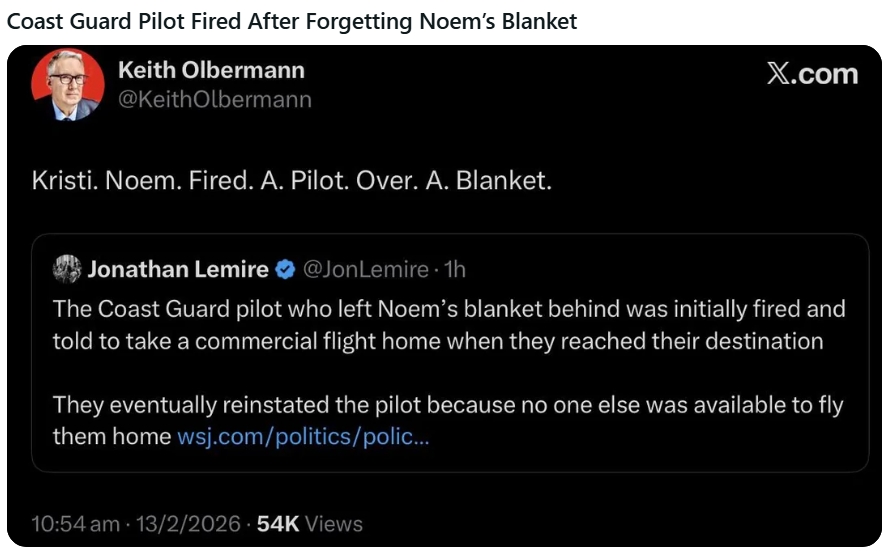890x553 pixels.
Task: Open the Keith Olbermann display name
Action: point(211,70)
